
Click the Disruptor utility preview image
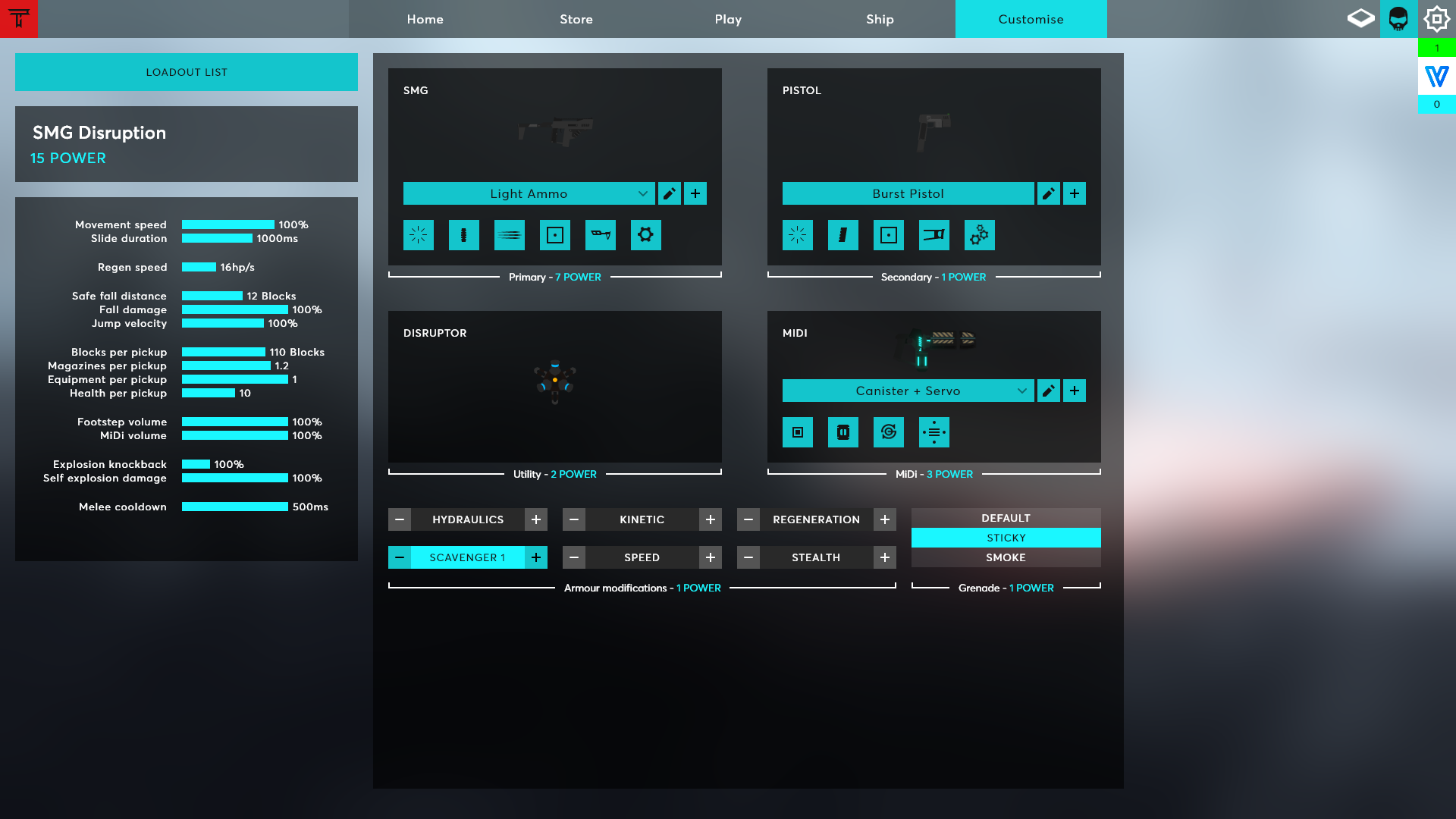(x=555, y=381)
